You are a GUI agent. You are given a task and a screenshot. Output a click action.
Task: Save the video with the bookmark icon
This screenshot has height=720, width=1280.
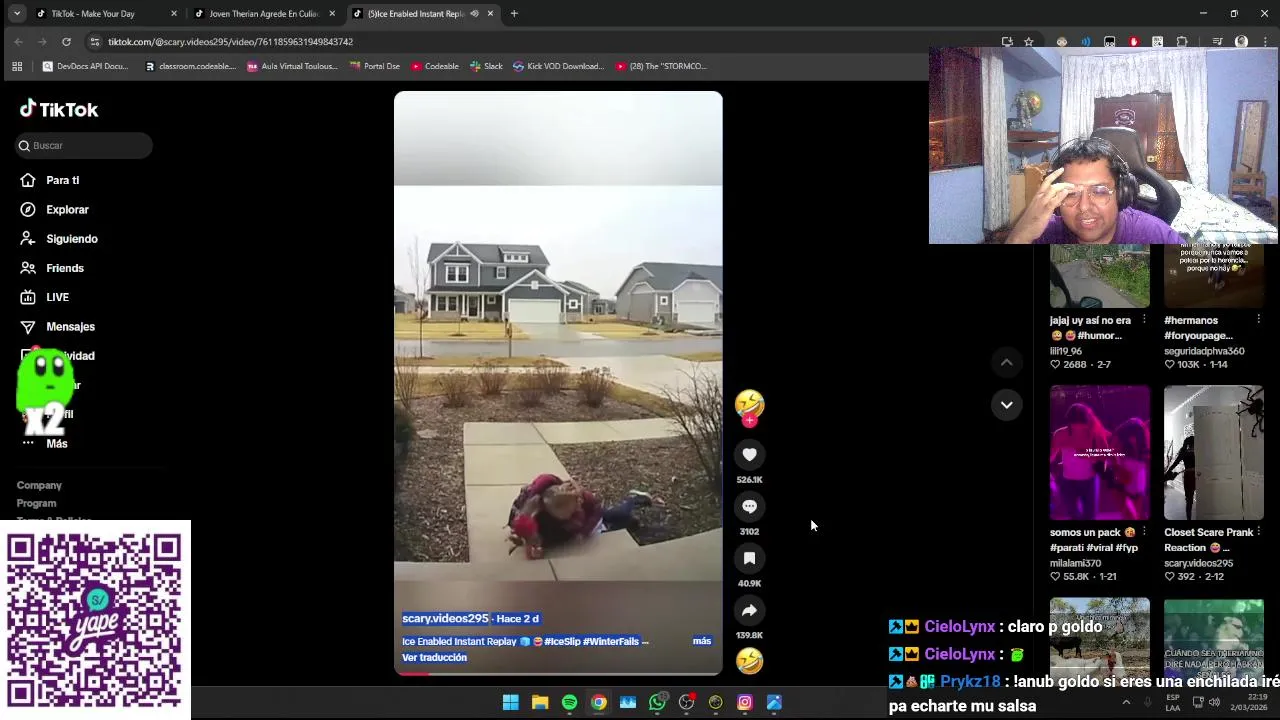749,559
